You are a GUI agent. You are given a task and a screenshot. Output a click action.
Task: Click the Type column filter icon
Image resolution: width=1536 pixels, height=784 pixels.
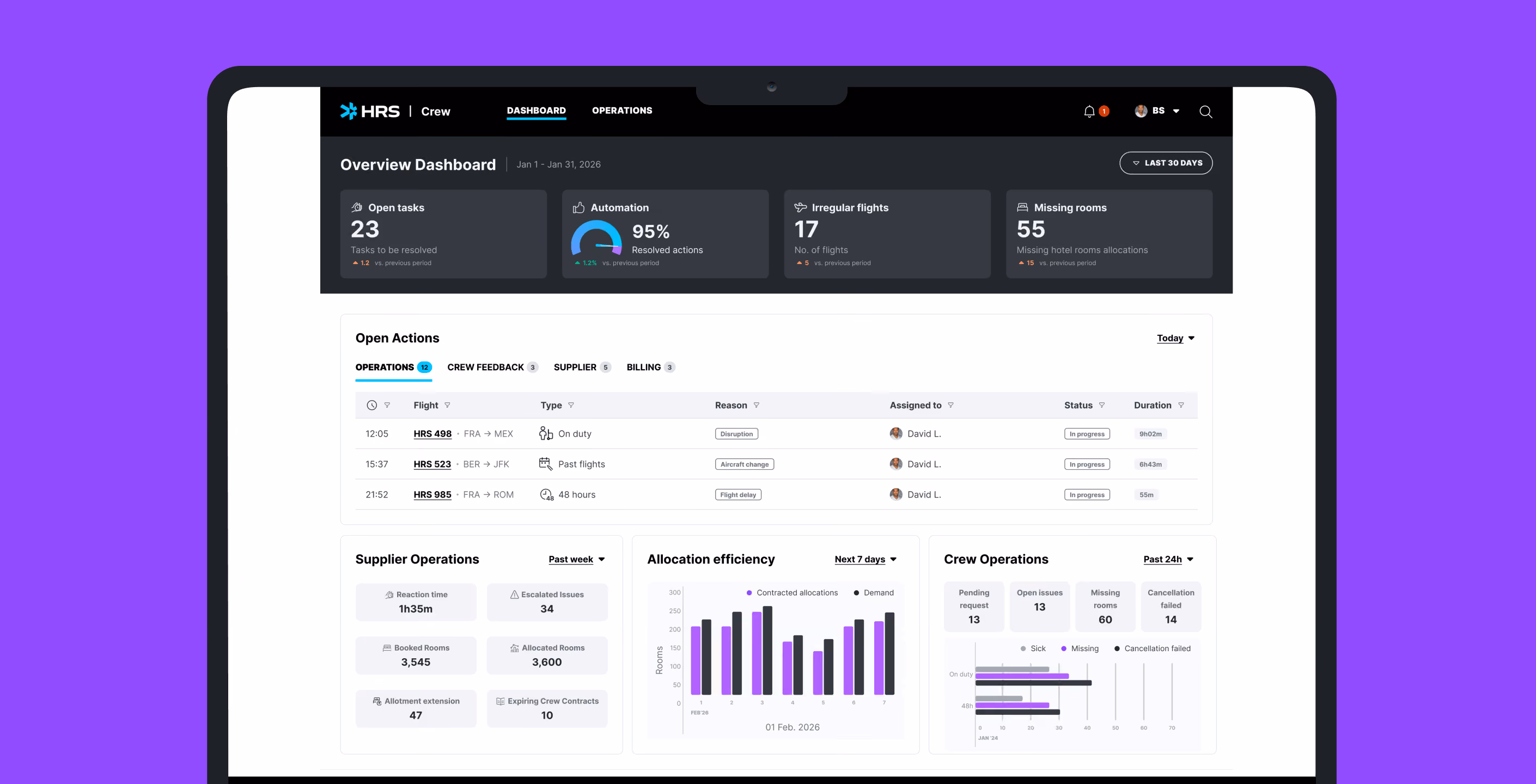pyautogui.click(x=571, y=405)
